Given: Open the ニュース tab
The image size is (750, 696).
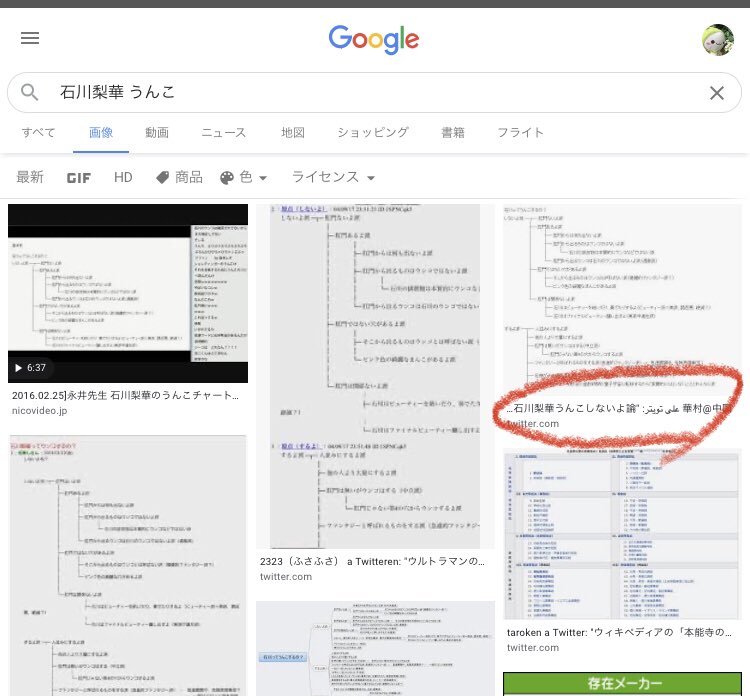Looking at the screenshot, I should pos(223,133).
